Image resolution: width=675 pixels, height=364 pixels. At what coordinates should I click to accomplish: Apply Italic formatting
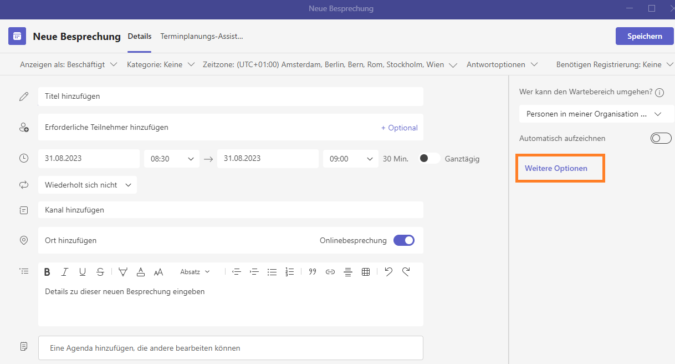[65, 272]
